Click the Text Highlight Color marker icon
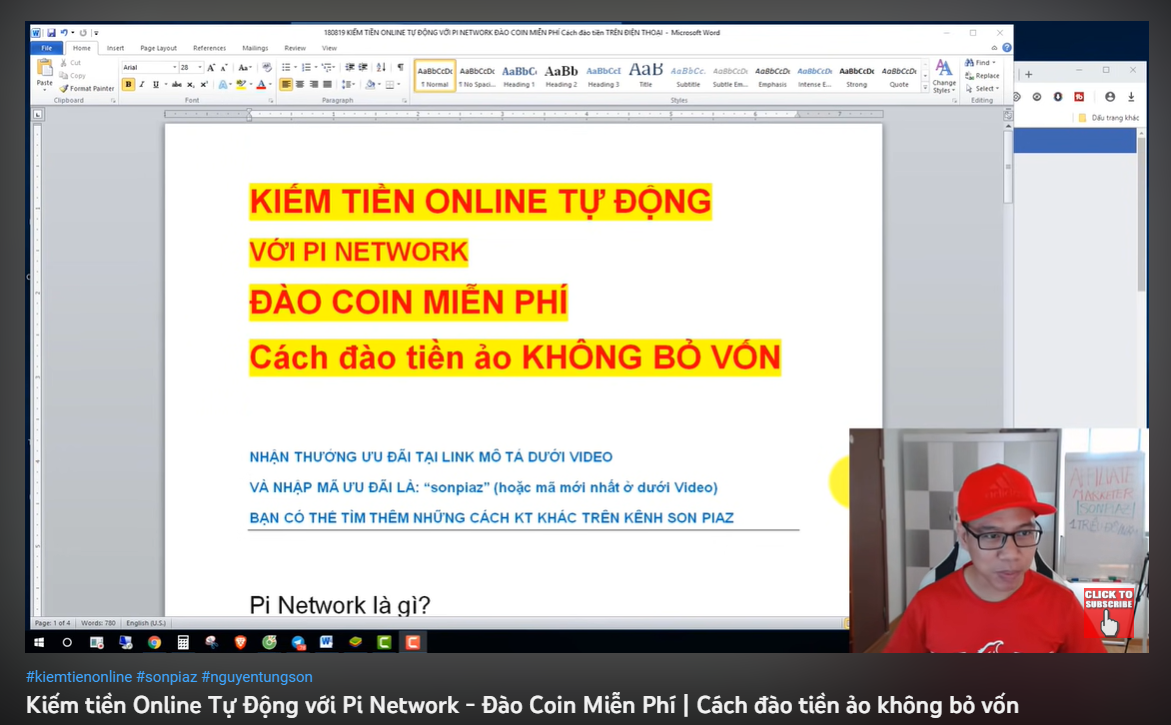The width and height of the screenshot is (1171, 725). (x=240, y=84)
